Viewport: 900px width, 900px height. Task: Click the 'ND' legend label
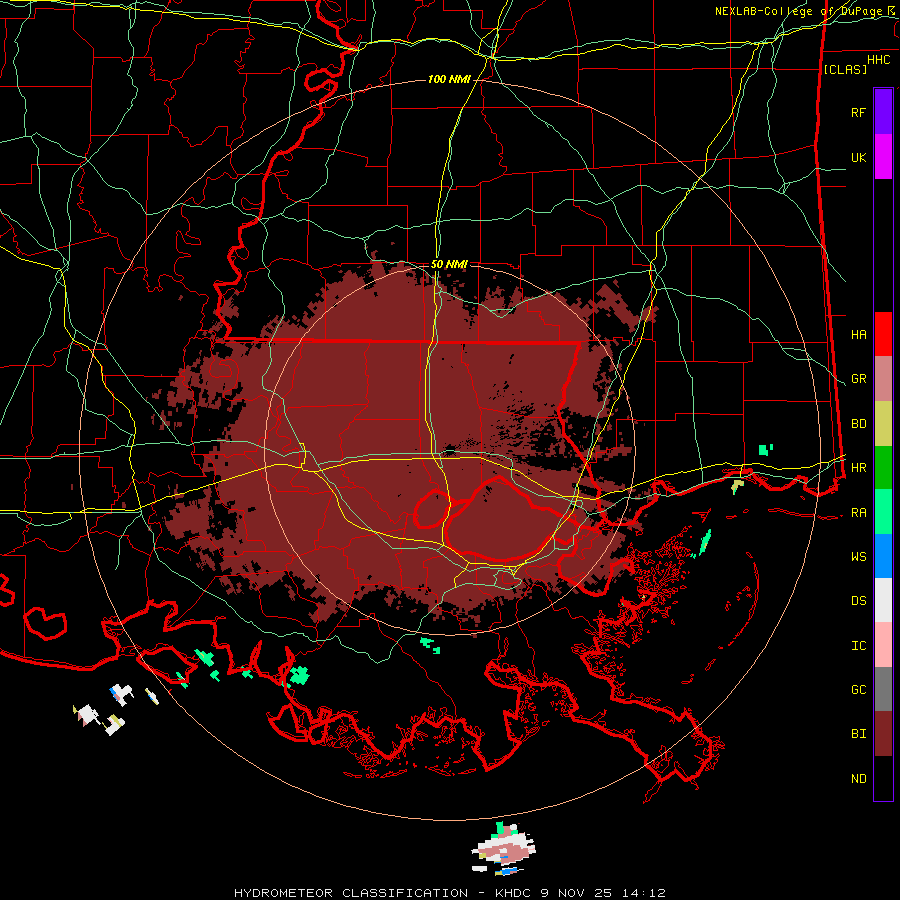point(858,779)
